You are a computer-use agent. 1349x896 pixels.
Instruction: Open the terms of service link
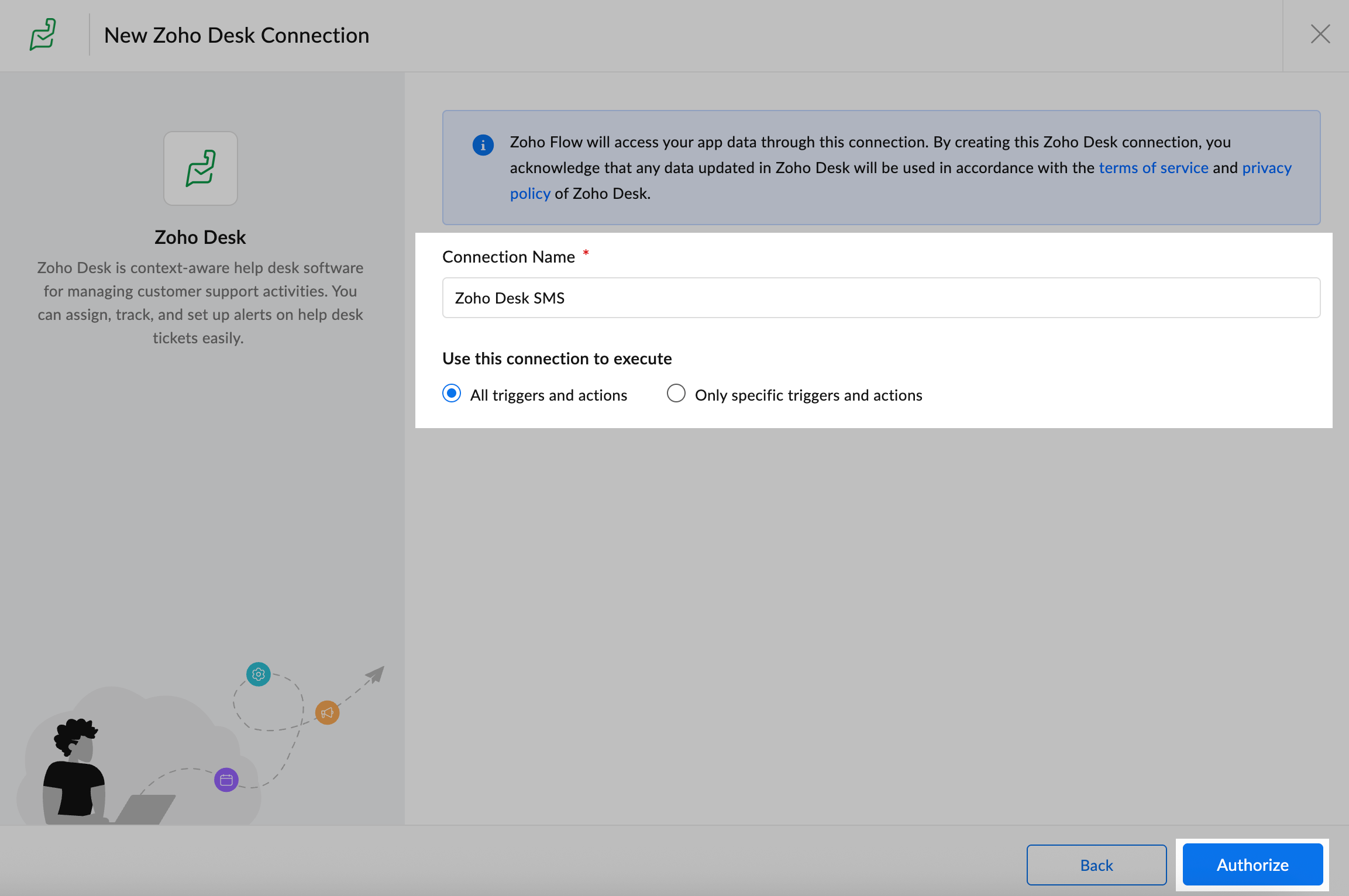[x=1153, y=168]
